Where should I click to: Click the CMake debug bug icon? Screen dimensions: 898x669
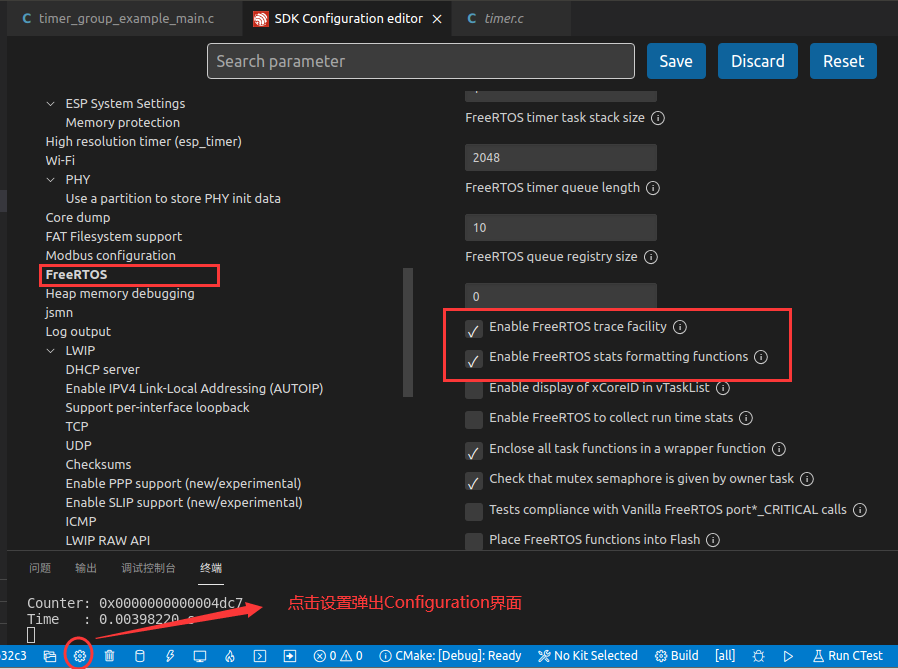point(759,656)
